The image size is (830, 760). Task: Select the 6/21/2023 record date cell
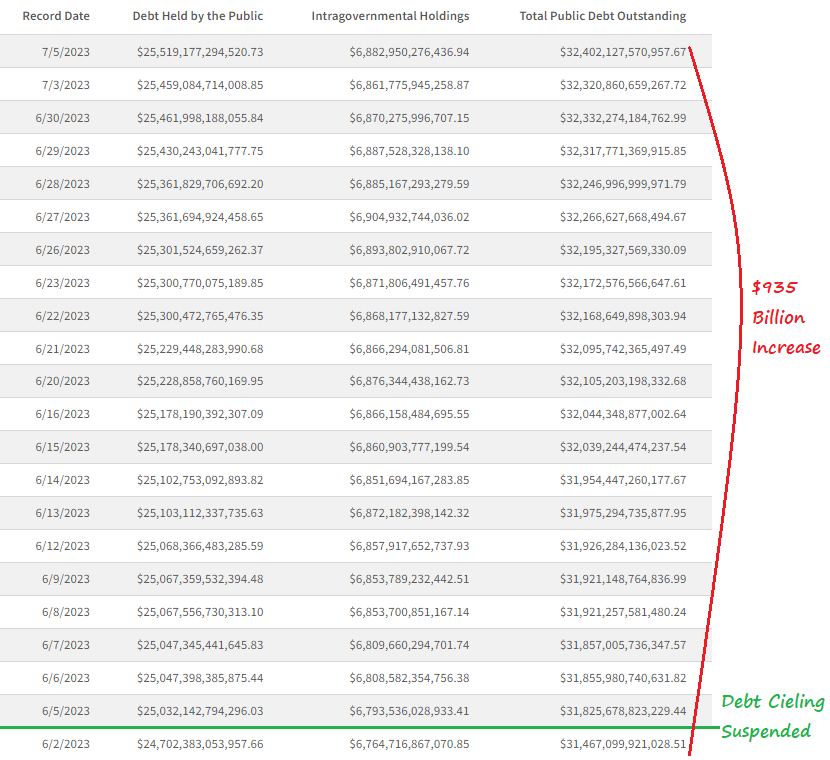pos(62,349)
